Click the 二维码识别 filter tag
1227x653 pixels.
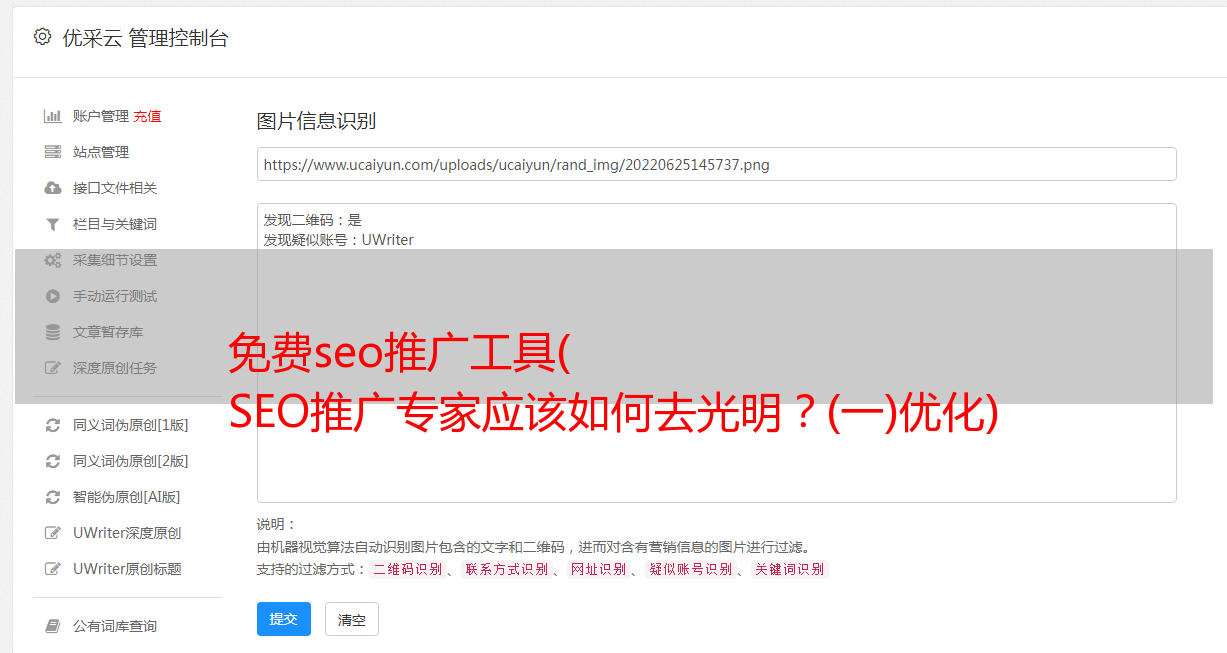[x=408, y=569]
